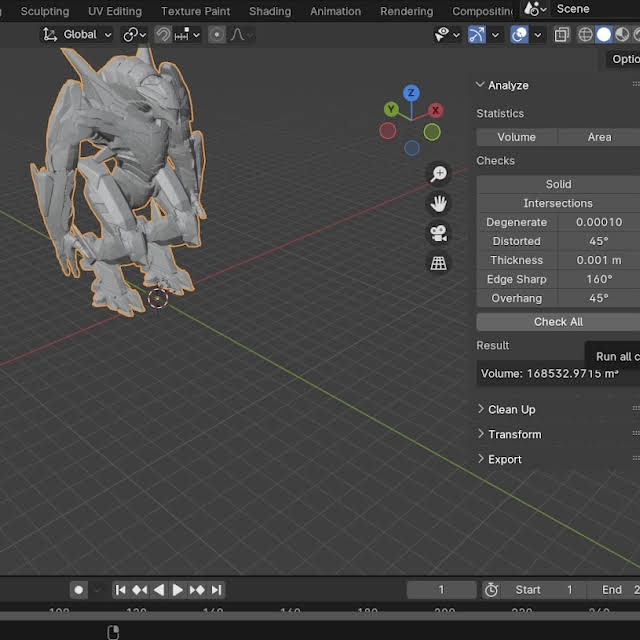640x640 pixels.
Task: Toggle the snapping magnet icon
Action: [x=163, y=35]
